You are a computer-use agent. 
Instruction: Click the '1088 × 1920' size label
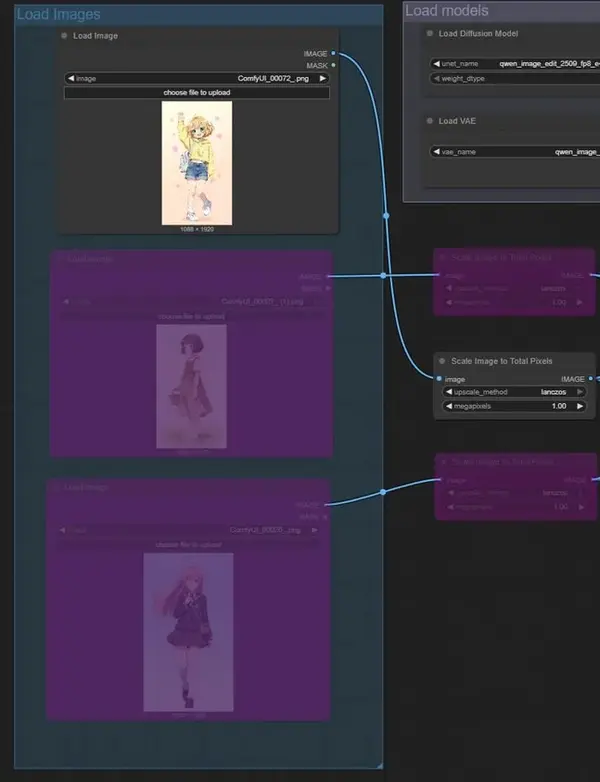tap(197, 229)
